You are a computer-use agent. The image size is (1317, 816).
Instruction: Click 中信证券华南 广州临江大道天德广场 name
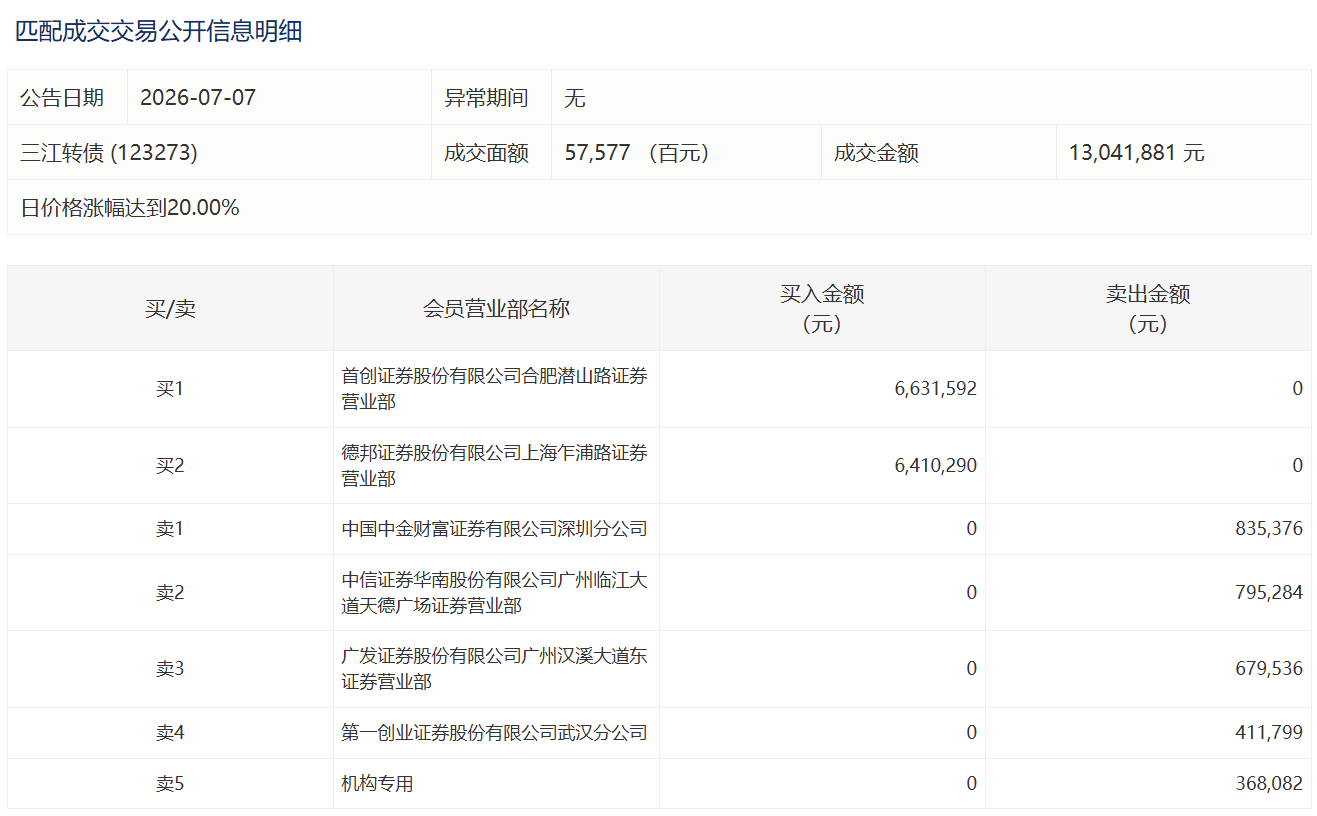pos(495,593)
